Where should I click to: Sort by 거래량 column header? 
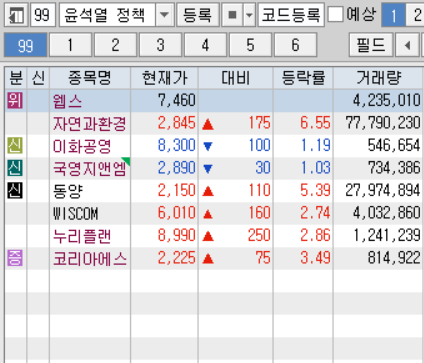(378, 78)
